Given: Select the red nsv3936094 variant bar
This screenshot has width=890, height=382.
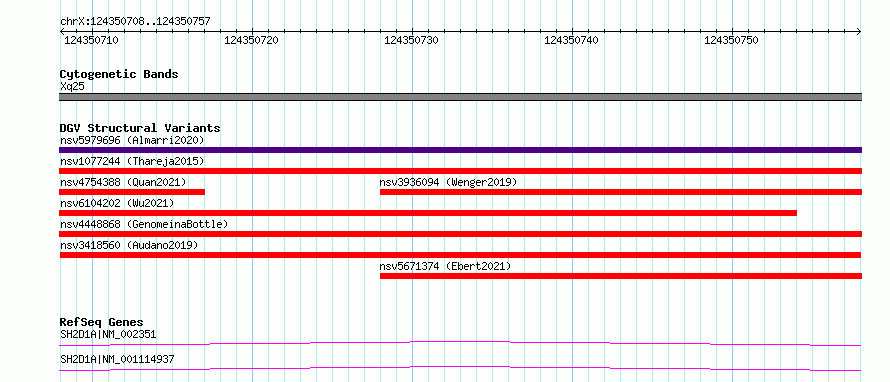Looking at the screenshot, I should [x=621, y=192].
